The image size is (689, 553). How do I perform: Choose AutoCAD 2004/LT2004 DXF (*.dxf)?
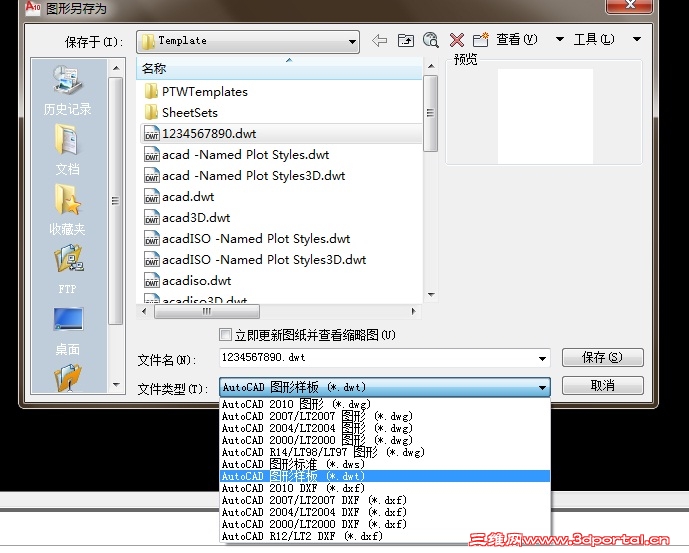[384, 512]
